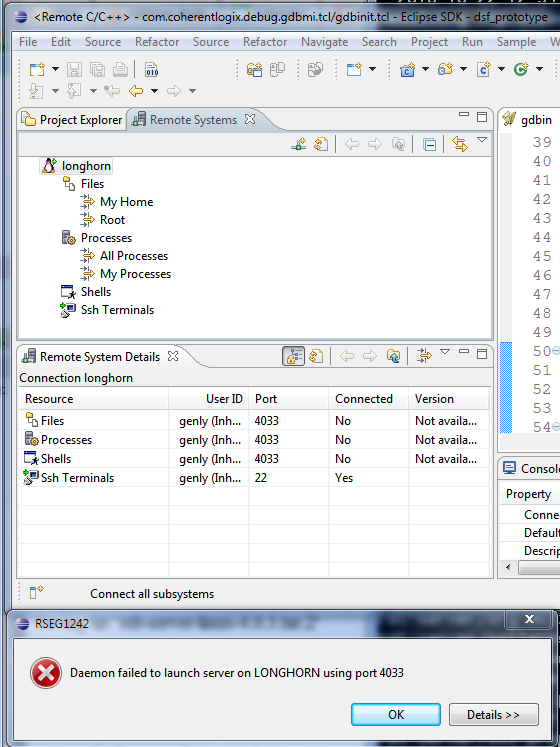Image resolution: width=560 pixels, height=747 pixels.
Task: Click the New wizard toolbar icon
Action: (37, 70)
